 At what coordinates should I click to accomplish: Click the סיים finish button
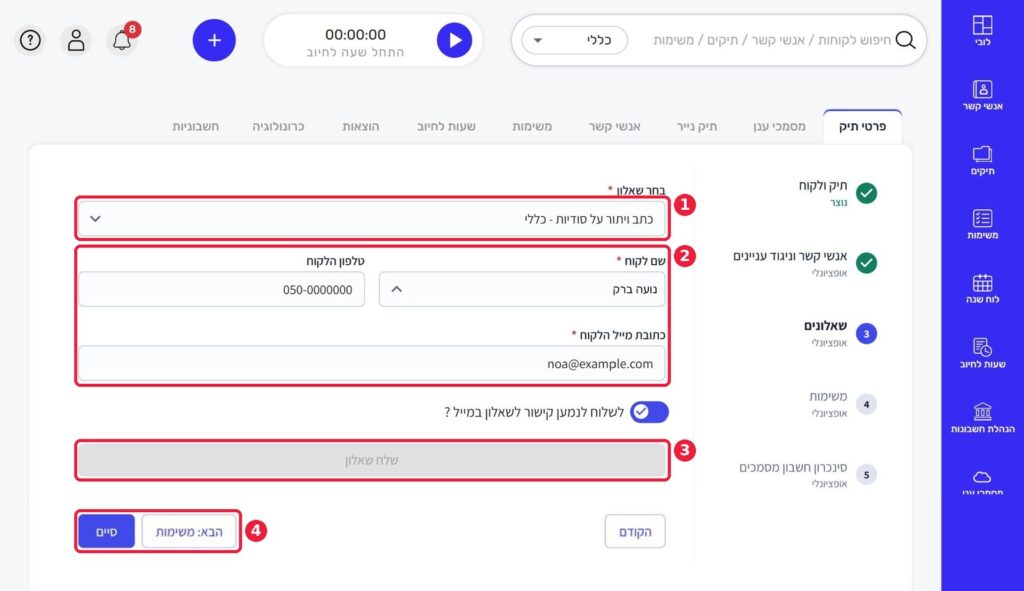coord(106,532)
